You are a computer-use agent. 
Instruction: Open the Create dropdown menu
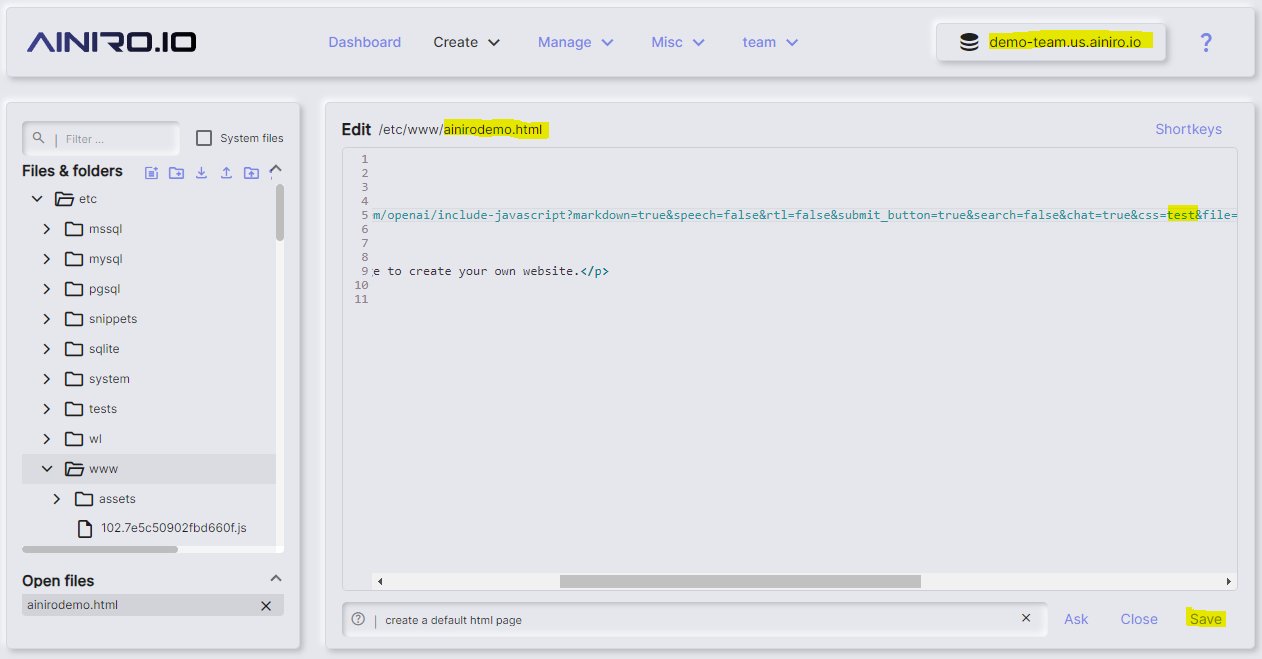pyautogui.click(x=466, y=42)
